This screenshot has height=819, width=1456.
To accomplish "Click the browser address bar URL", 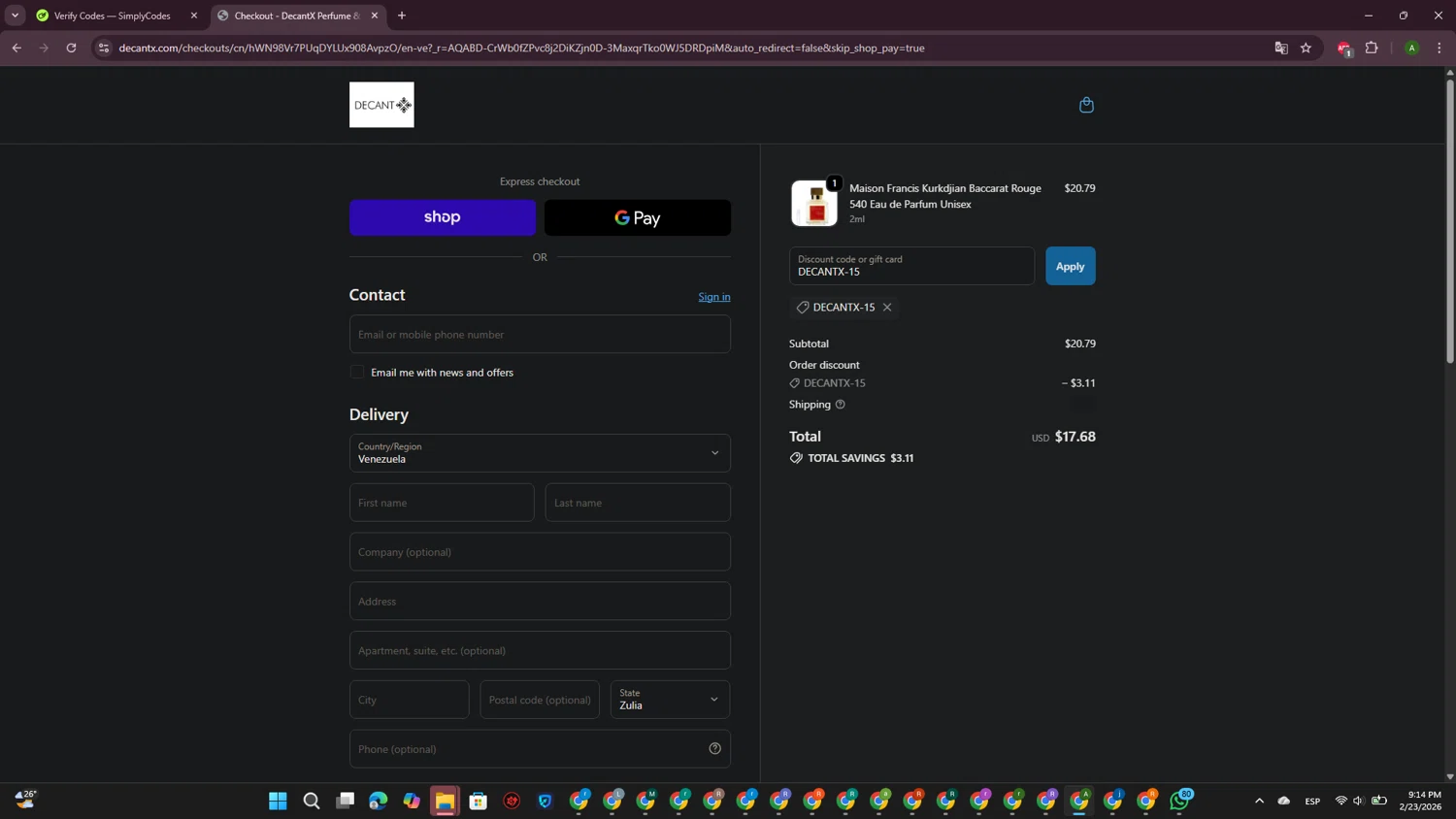I will (x=521, y=48).
